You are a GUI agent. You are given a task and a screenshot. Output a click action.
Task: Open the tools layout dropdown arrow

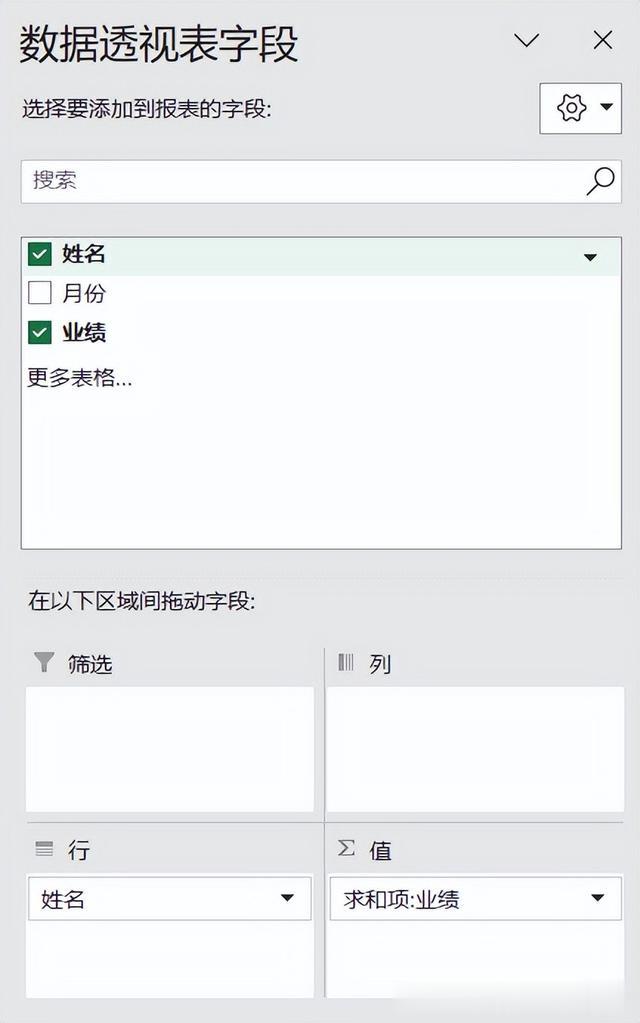tap(607, 107)
